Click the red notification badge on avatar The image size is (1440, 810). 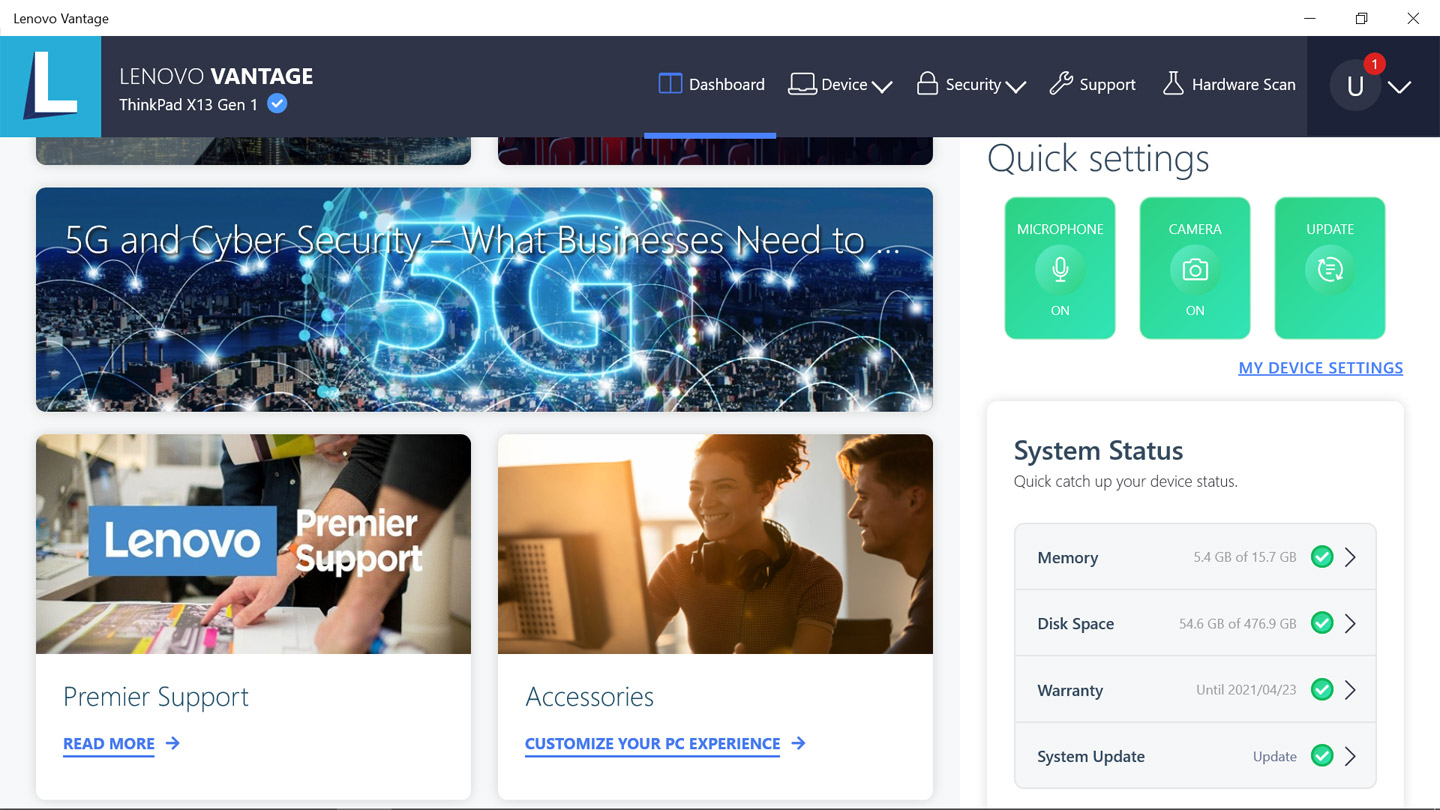click(1375, 64)
